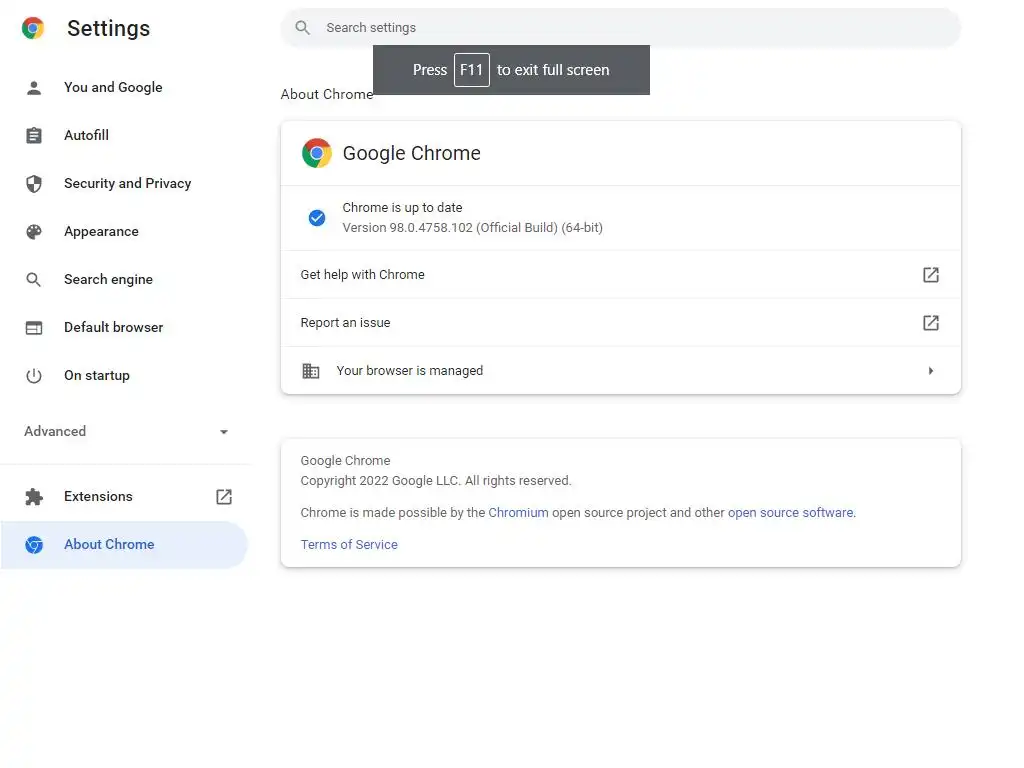Go to Autofill settings page

(x=86, y=135)
